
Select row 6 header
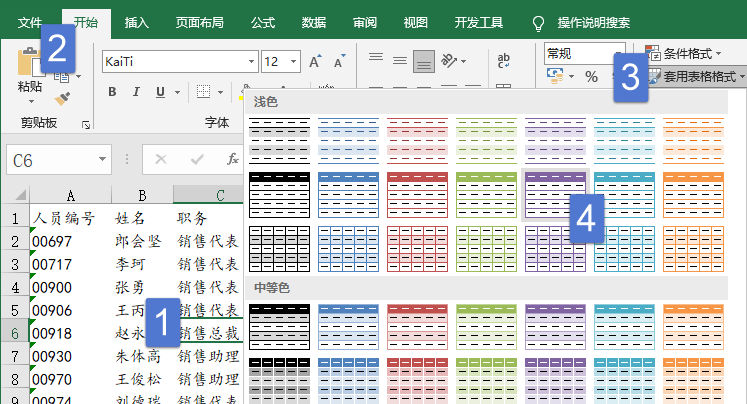tap(15, 333)
